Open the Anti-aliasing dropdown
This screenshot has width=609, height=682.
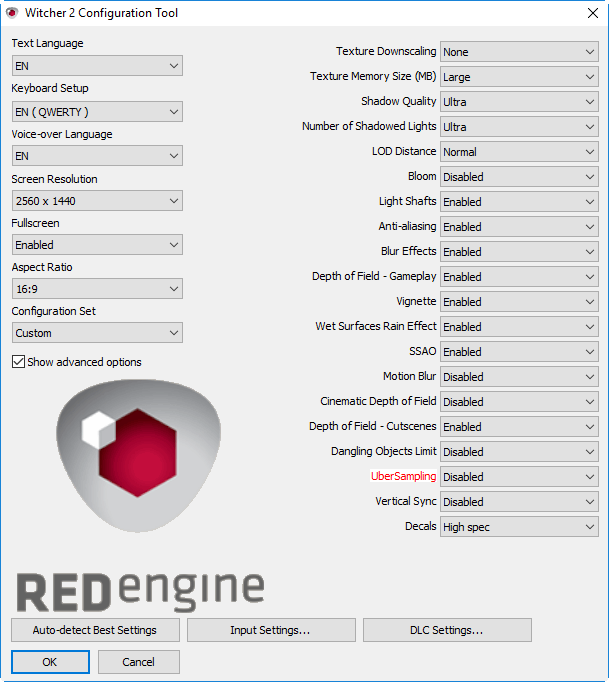coord(519,227)
